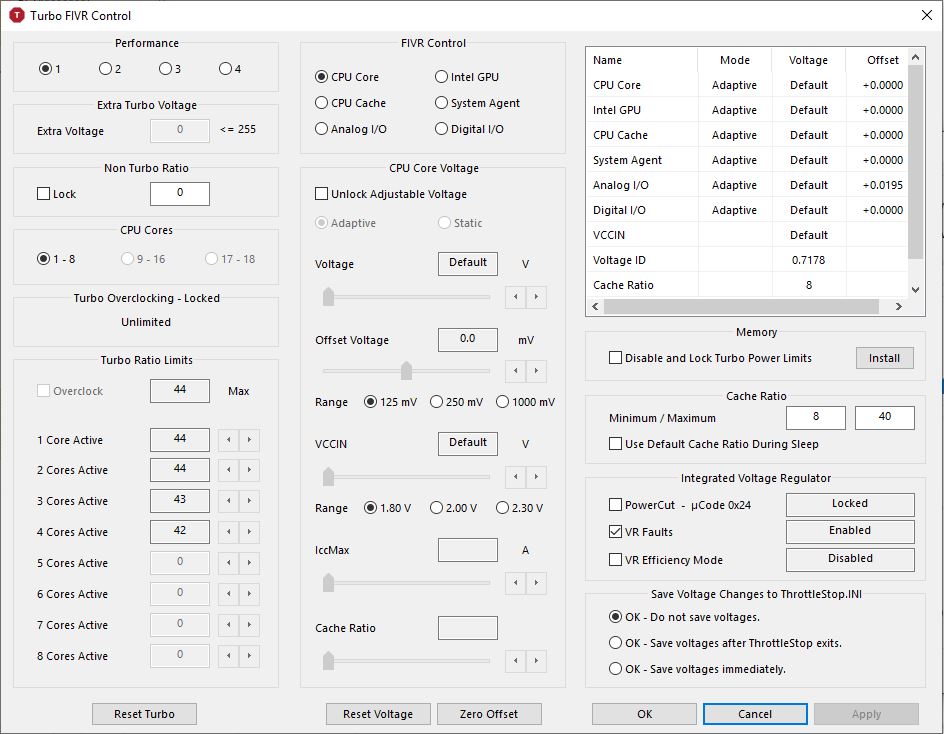Click the Reset Voltage button
Viewport: 944px width, 734px height.
point(378,714)
